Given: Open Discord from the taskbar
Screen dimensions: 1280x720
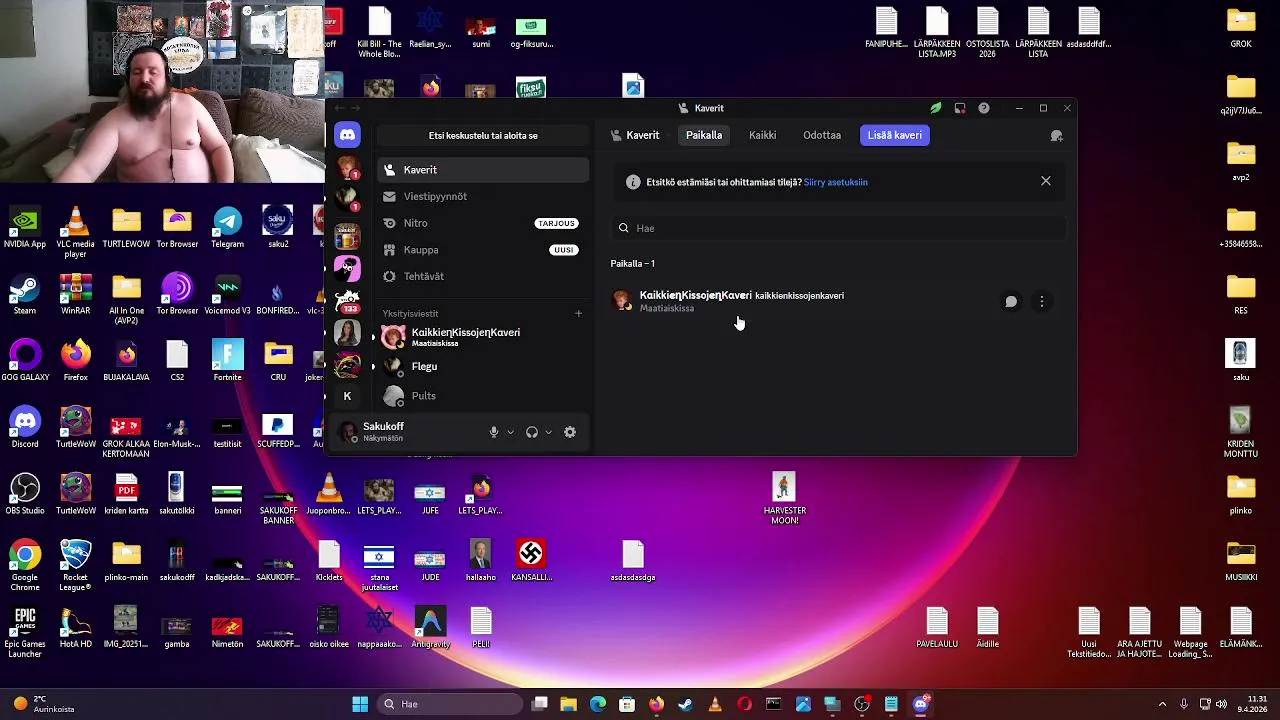Looking at the screenshot, I should [x=920, y=704].
